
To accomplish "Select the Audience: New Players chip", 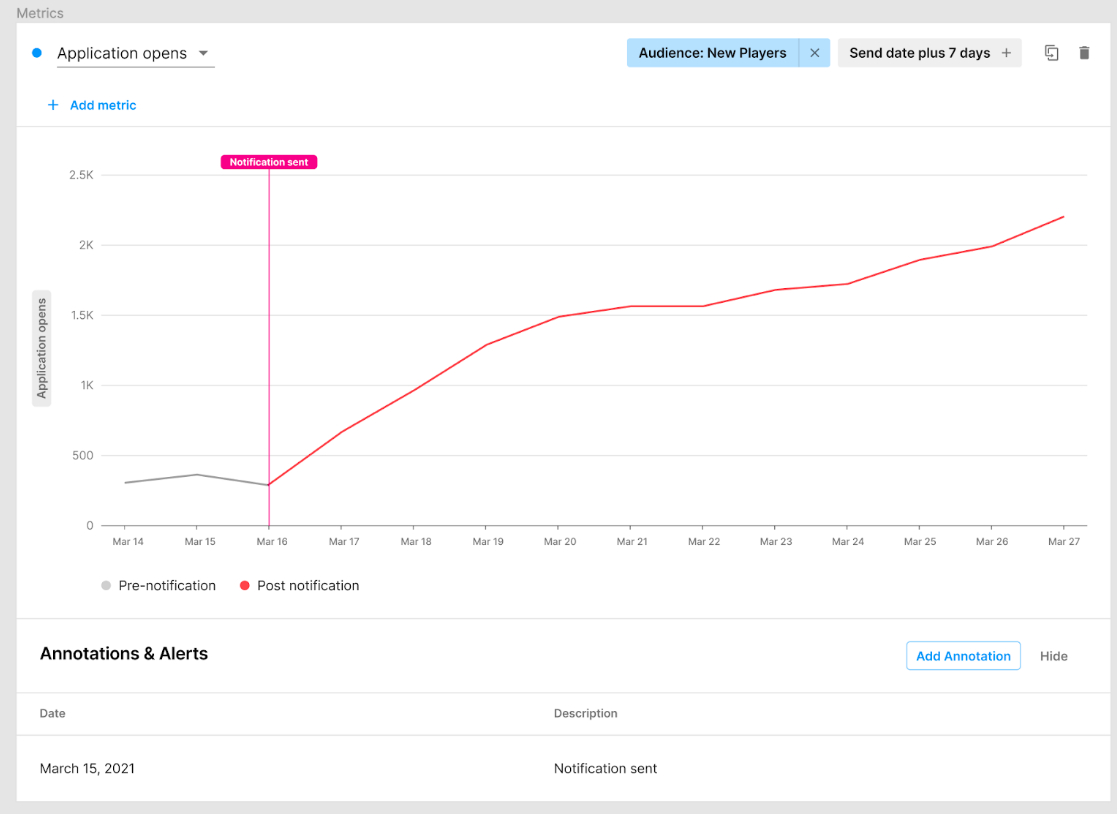I will 712,53.
